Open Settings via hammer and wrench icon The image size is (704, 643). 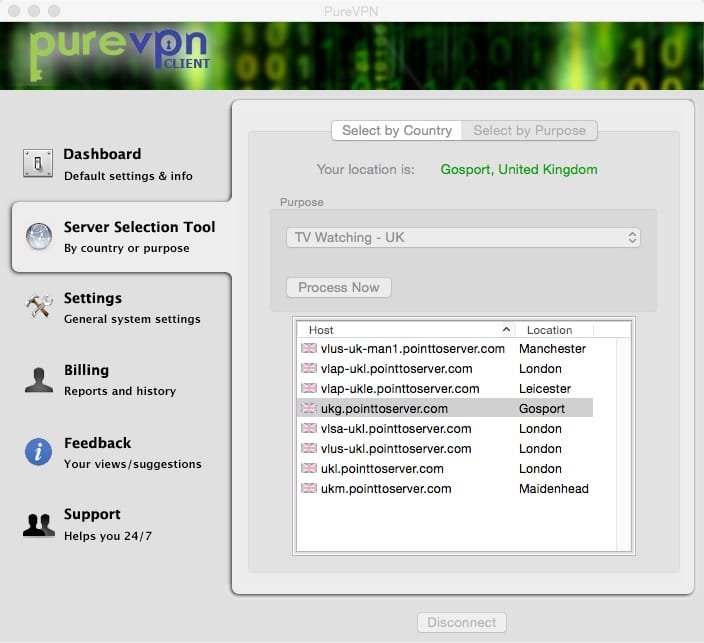(x=38, y=308)
